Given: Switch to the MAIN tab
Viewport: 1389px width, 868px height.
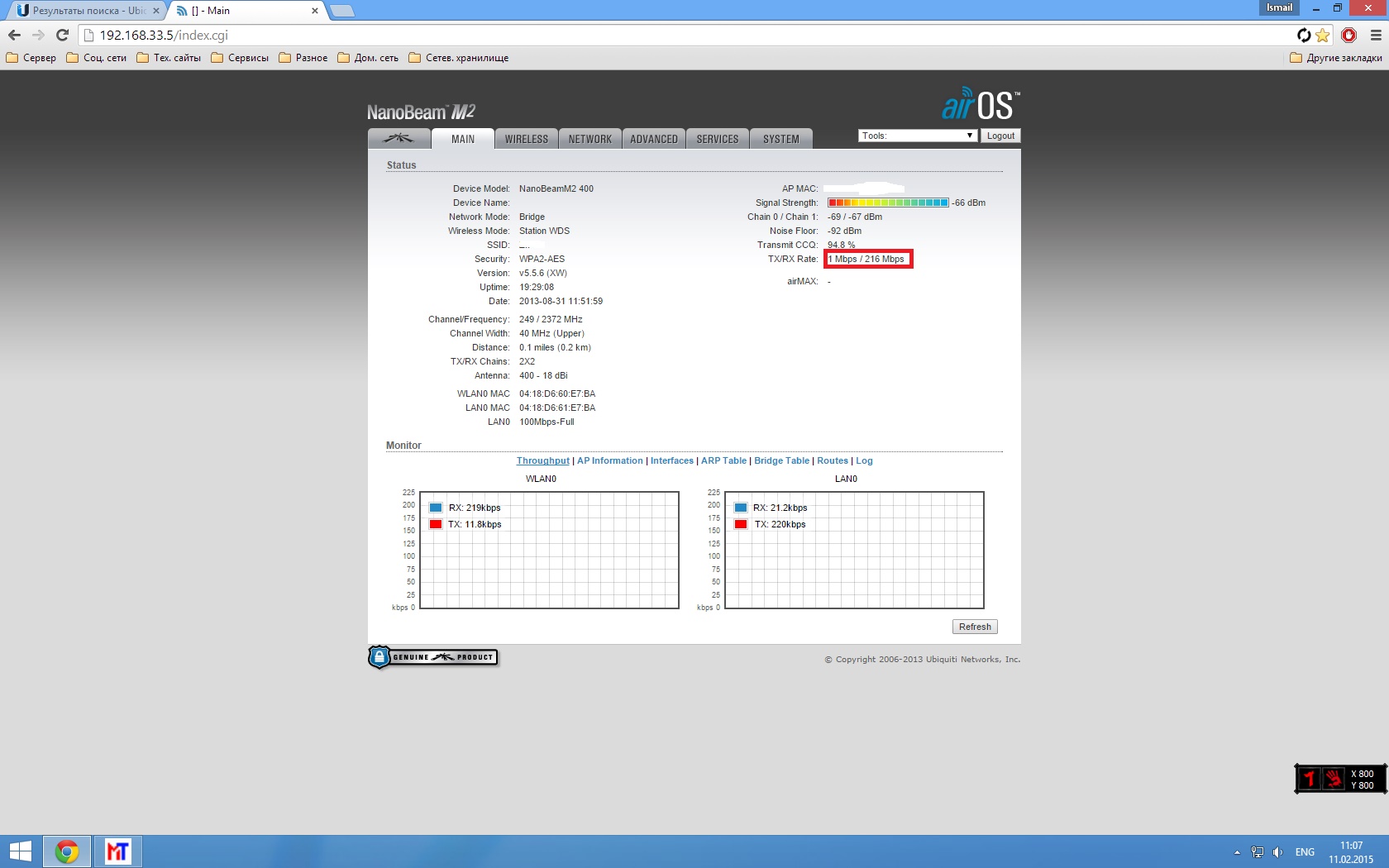Looking at the screenshot, I should (x=463, y=139).
